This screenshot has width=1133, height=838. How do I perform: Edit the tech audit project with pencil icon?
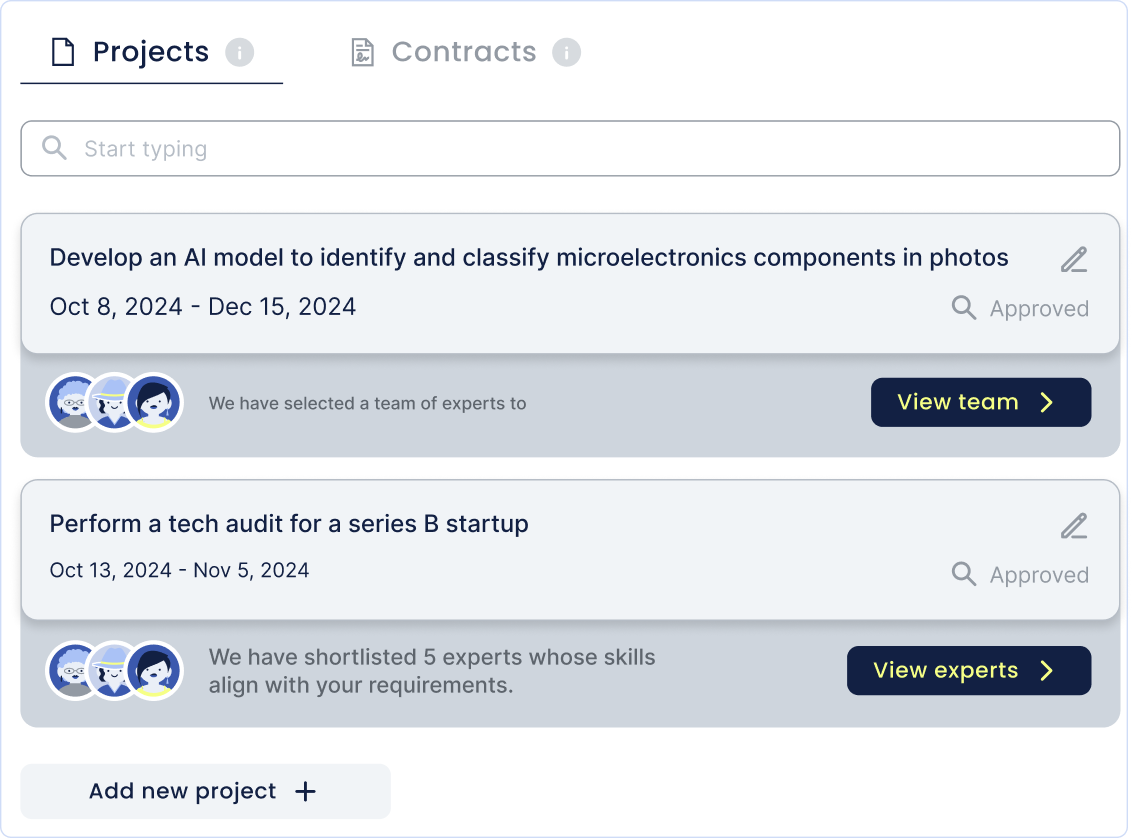pyautogui.click(x=1074, y=526)
